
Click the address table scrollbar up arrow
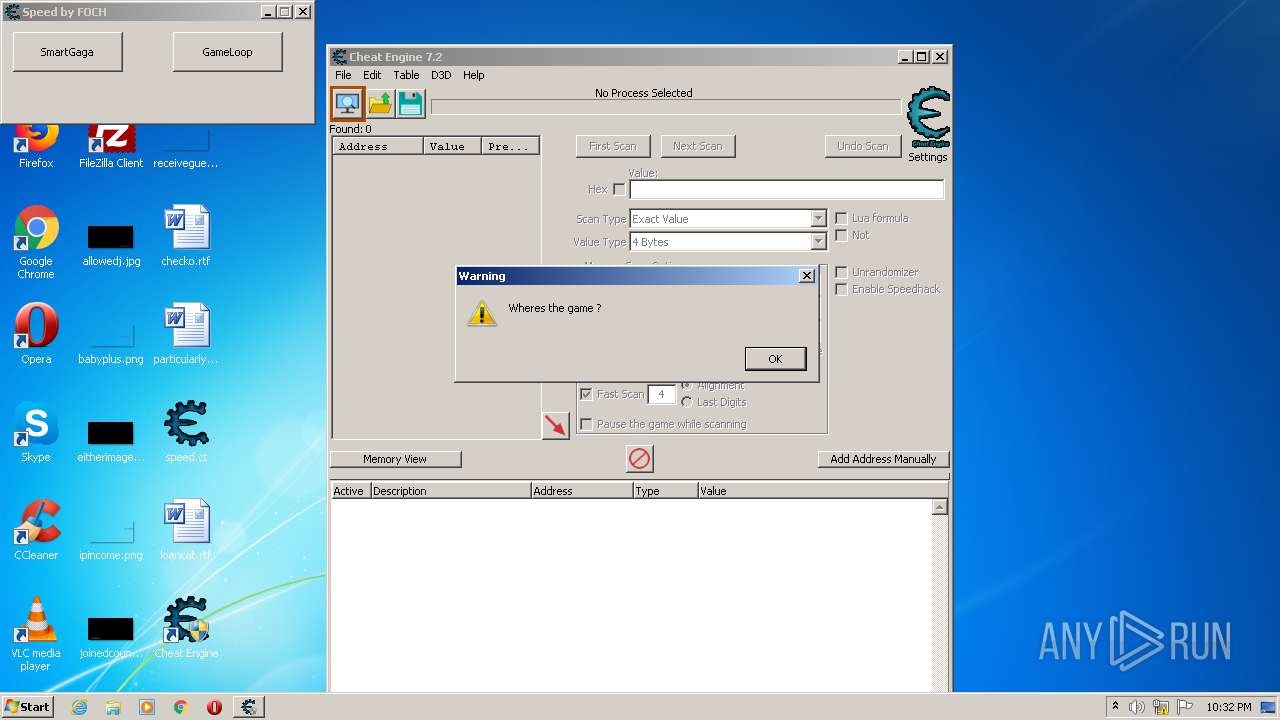[939, 507]
